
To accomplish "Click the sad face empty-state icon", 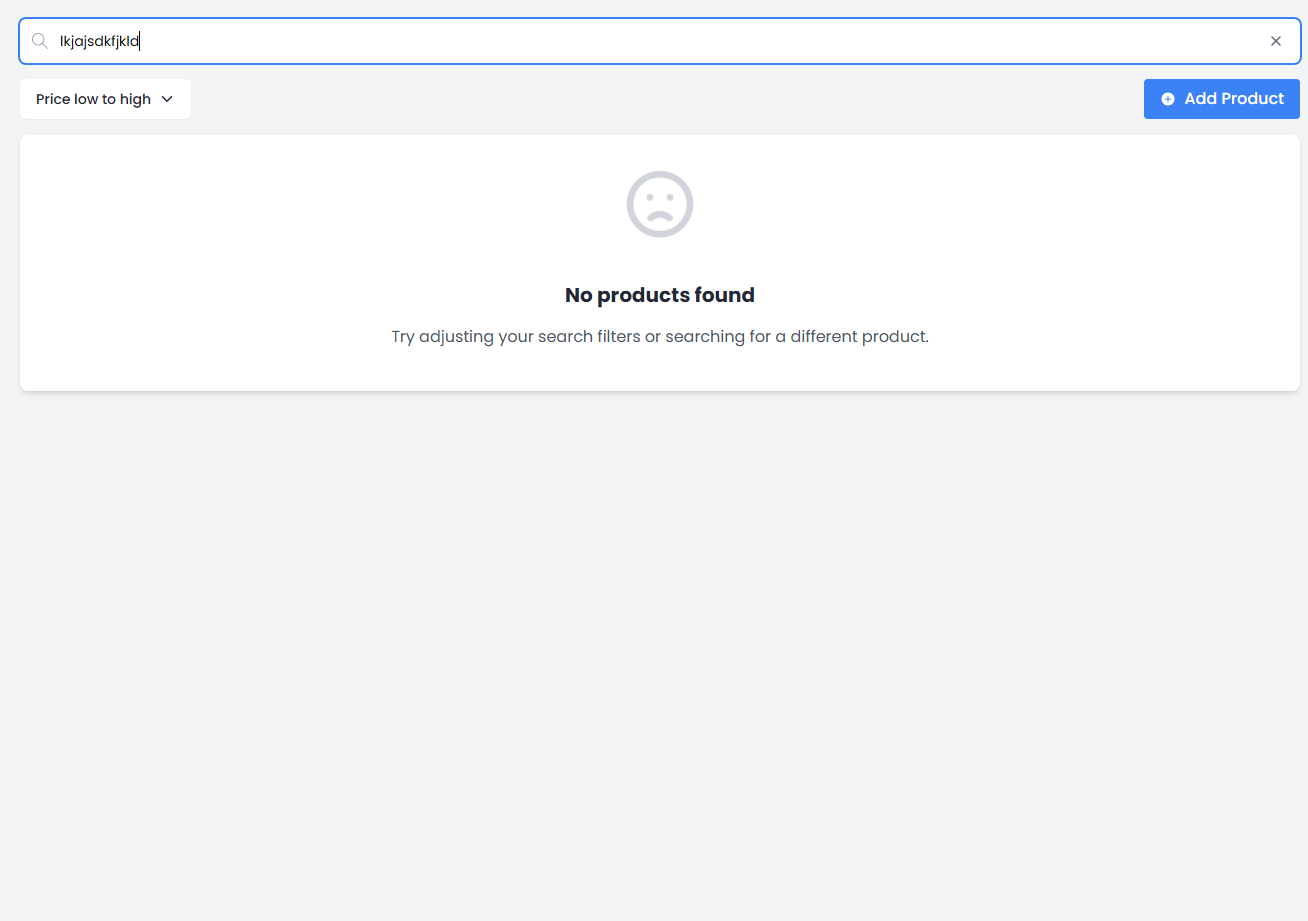I will coord(660,204).
